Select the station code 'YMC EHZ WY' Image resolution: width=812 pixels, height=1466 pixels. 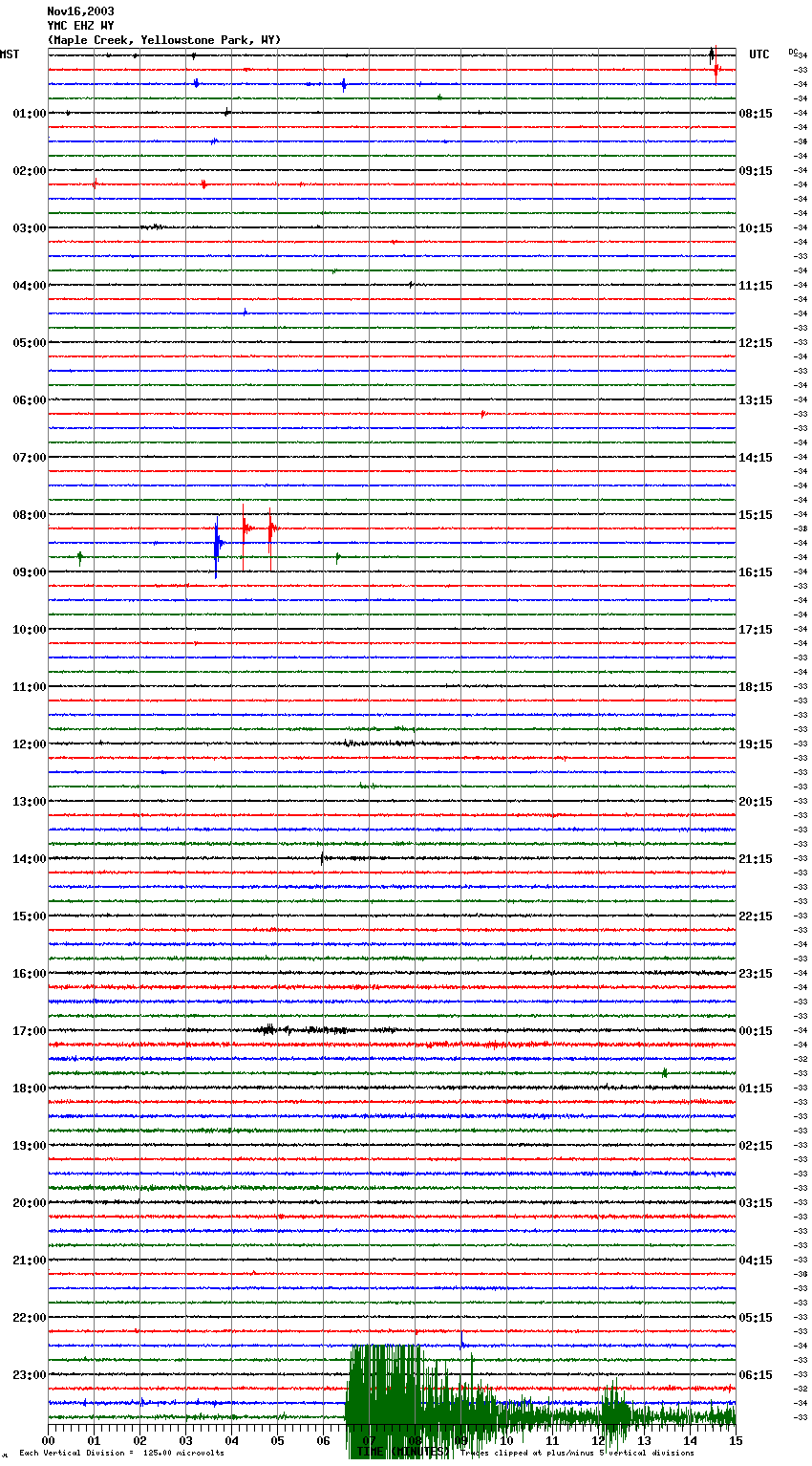click(80, 26)
